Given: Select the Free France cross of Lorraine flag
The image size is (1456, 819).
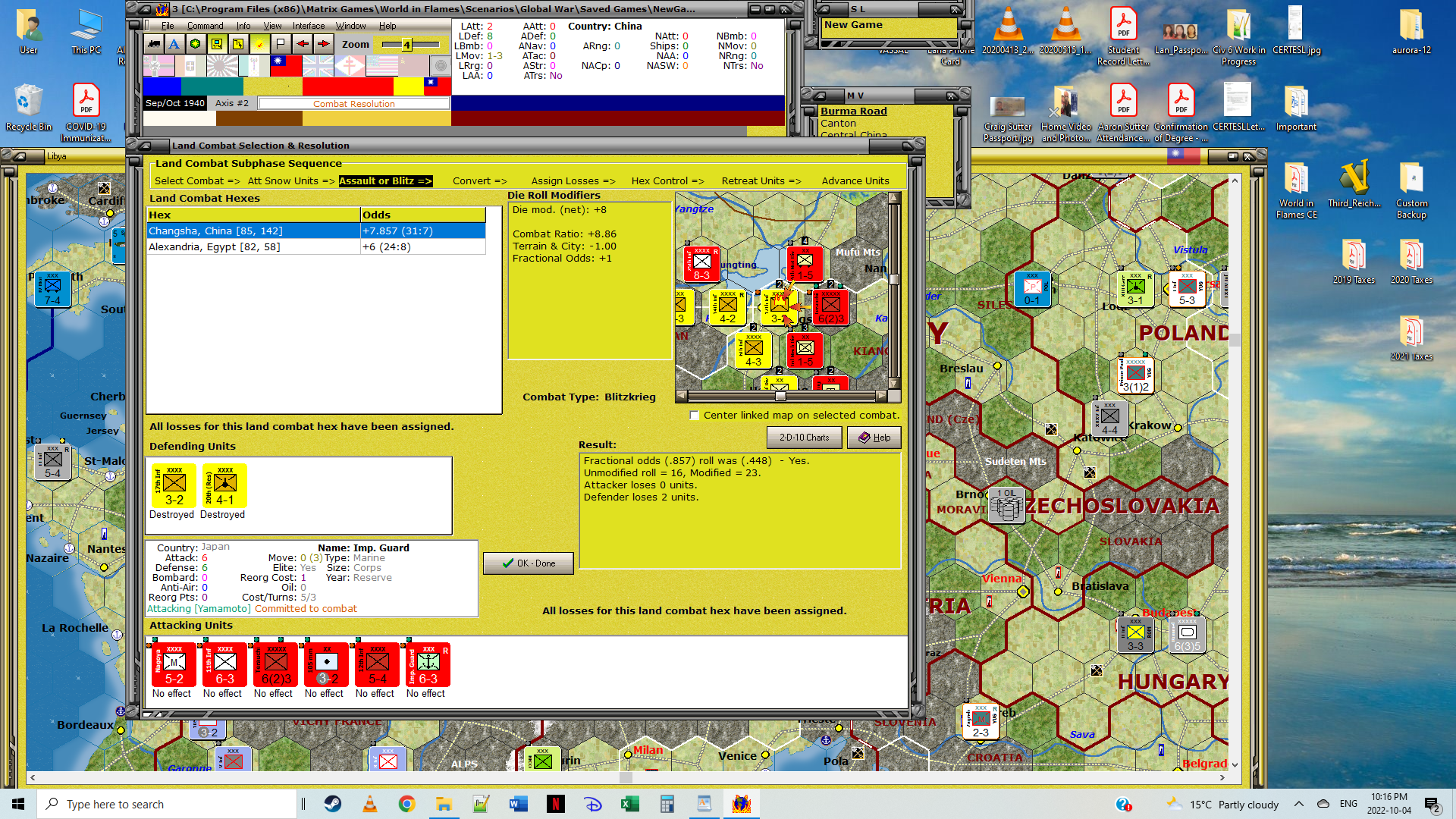Looking at the screenshot, I should [350, 66].
